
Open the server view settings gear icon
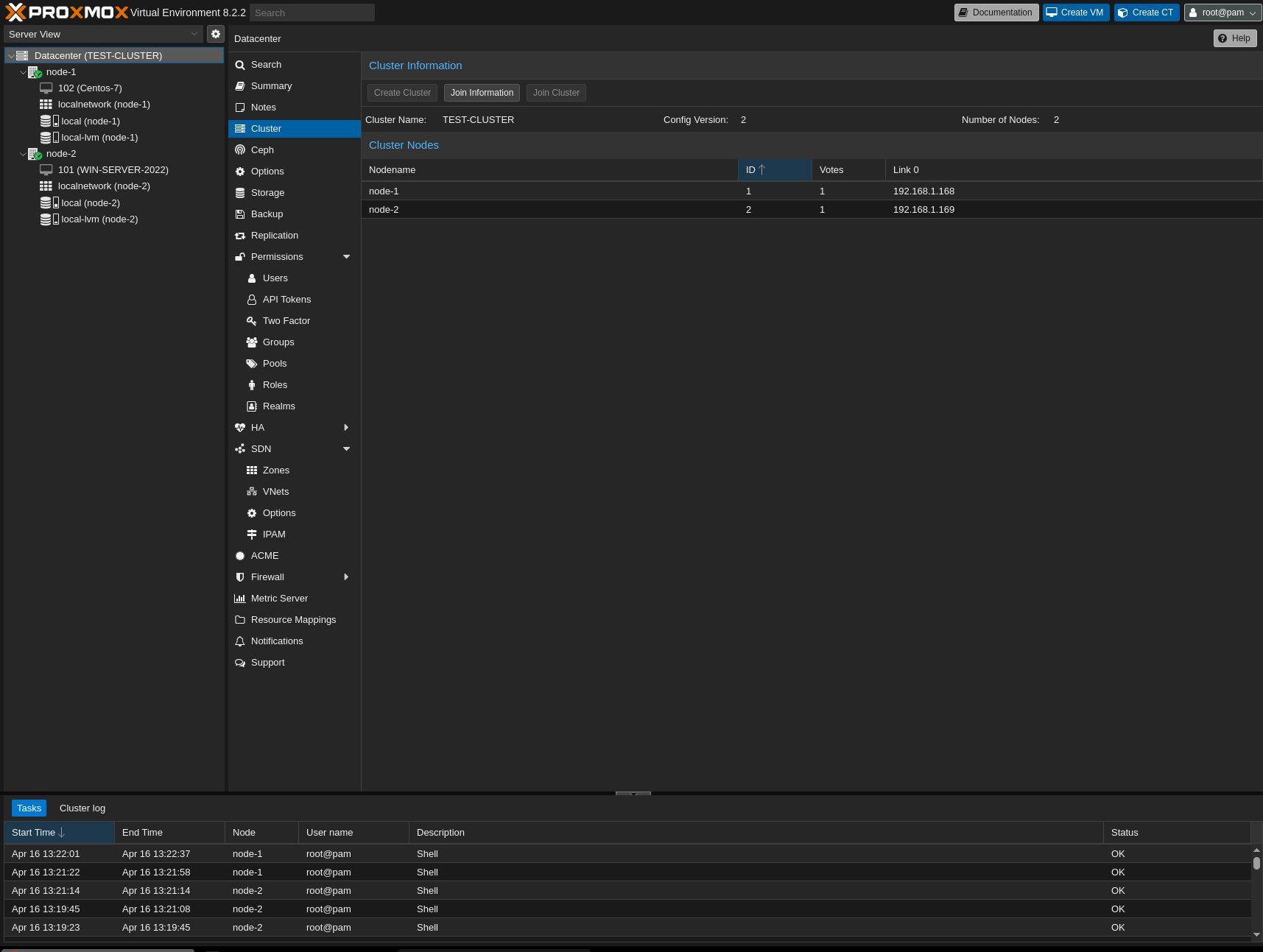tap(215, 33)
